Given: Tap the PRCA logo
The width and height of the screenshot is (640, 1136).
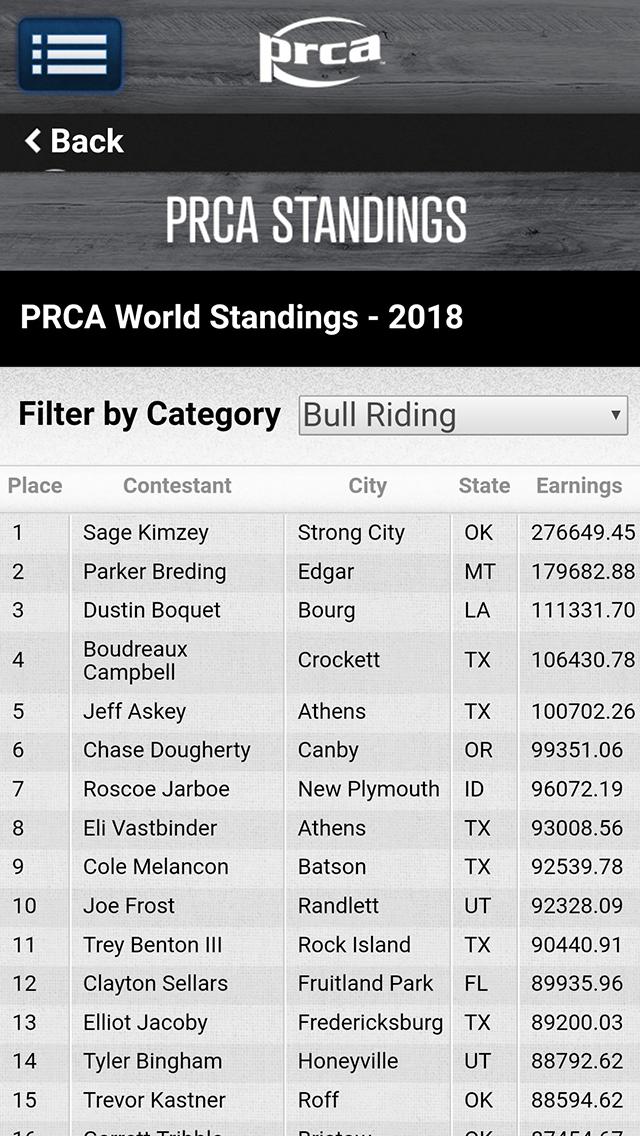Looking at the screenshot, I should 320,52.
